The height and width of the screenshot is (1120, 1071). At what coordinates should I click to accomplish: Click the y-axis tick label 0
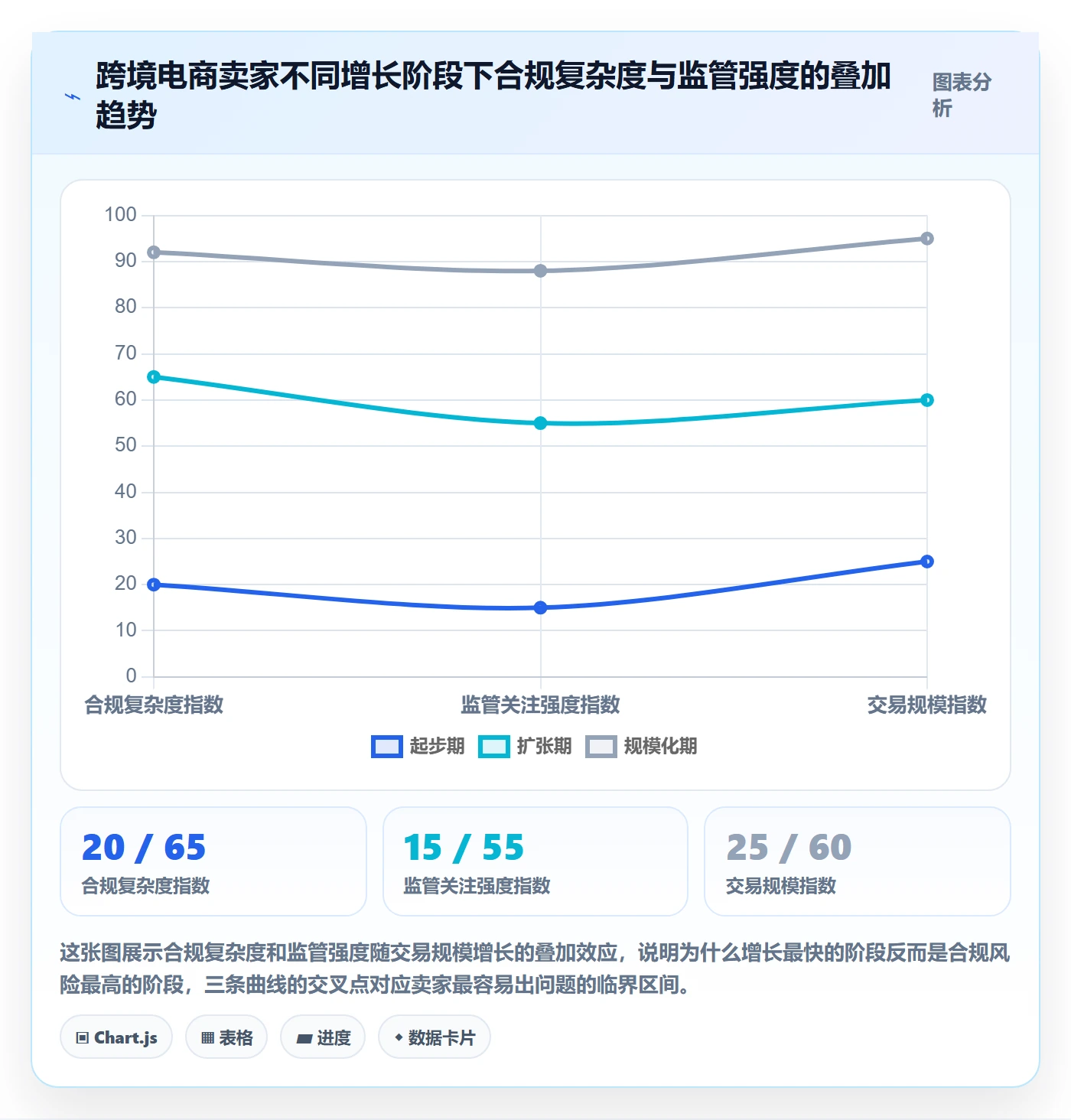[132, 676]
